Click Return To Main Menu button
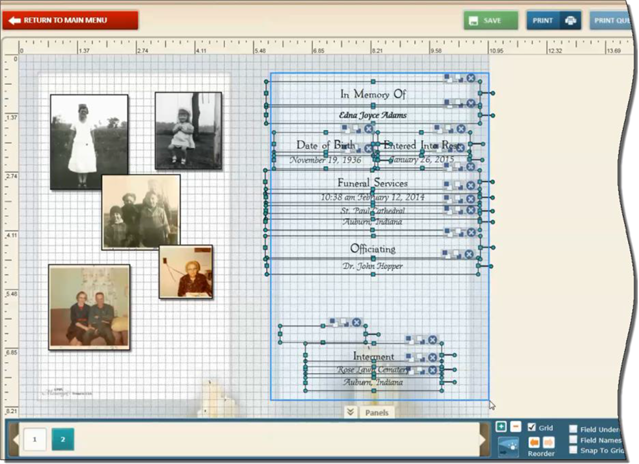Image resolution: width=639 pixels, height=464 pixels. click(x=70, y=20)
